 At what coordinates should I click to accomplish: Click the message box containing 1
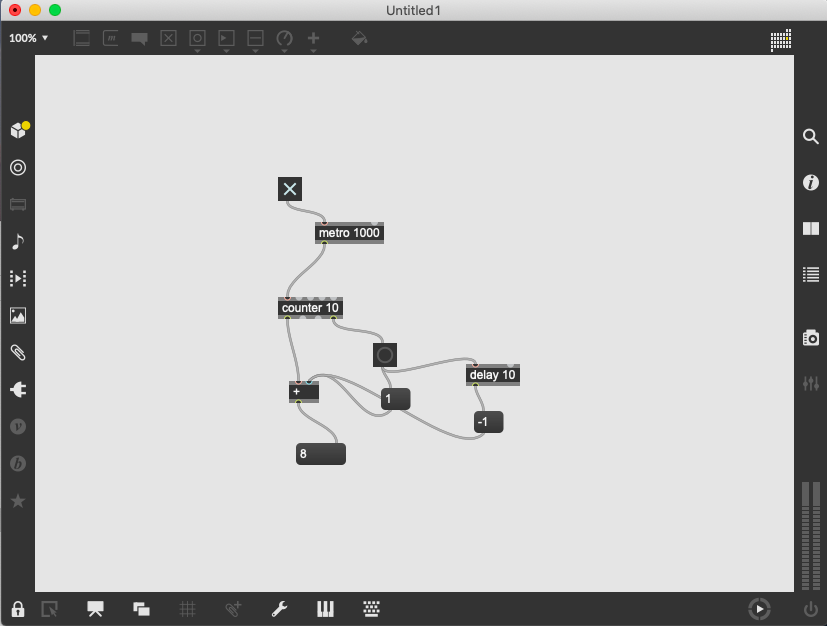click(x=396, y=399)
